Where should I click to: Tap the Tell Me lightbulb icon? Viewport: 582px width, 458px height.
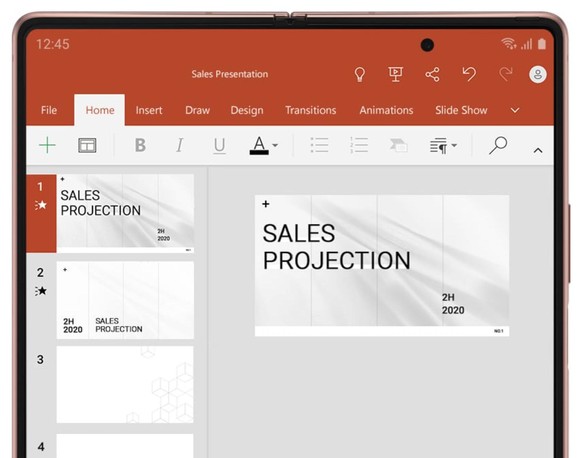pyautogui.click(x=359, y=74)
